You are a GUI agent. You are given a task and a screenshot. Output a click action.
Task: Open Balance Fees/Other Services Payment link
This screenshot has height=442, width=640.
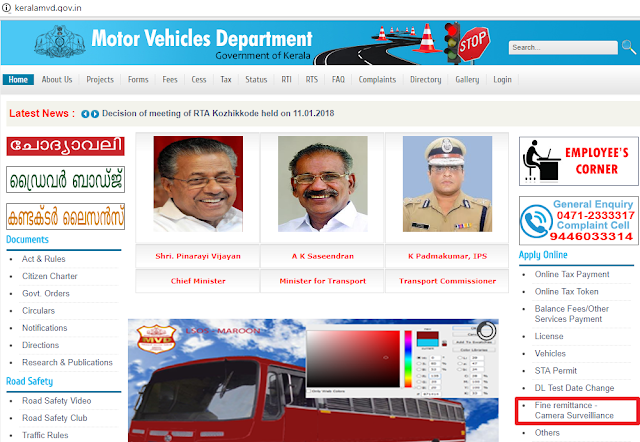point(572,314)
